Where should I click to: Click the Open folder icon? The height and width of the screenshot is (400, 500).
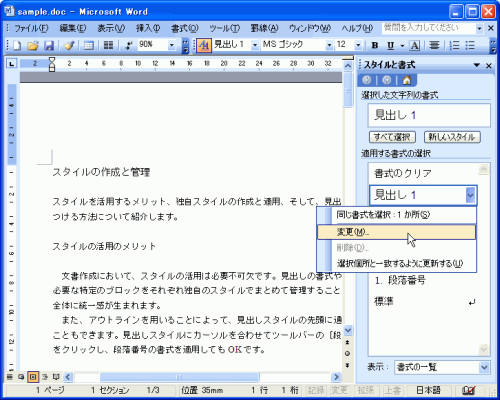(x=33, y=45)
